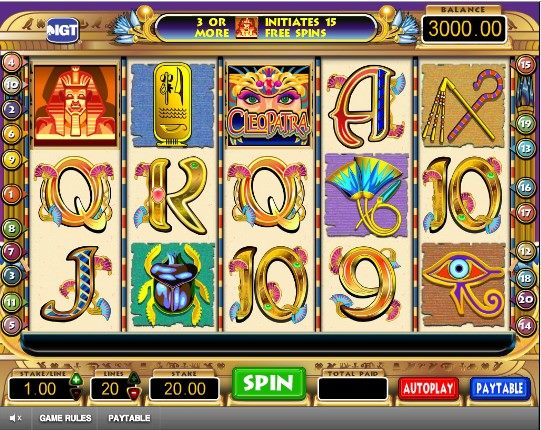Click the scarab beetle symbol
The image size is (541, 430).
[x=173, y=284]
